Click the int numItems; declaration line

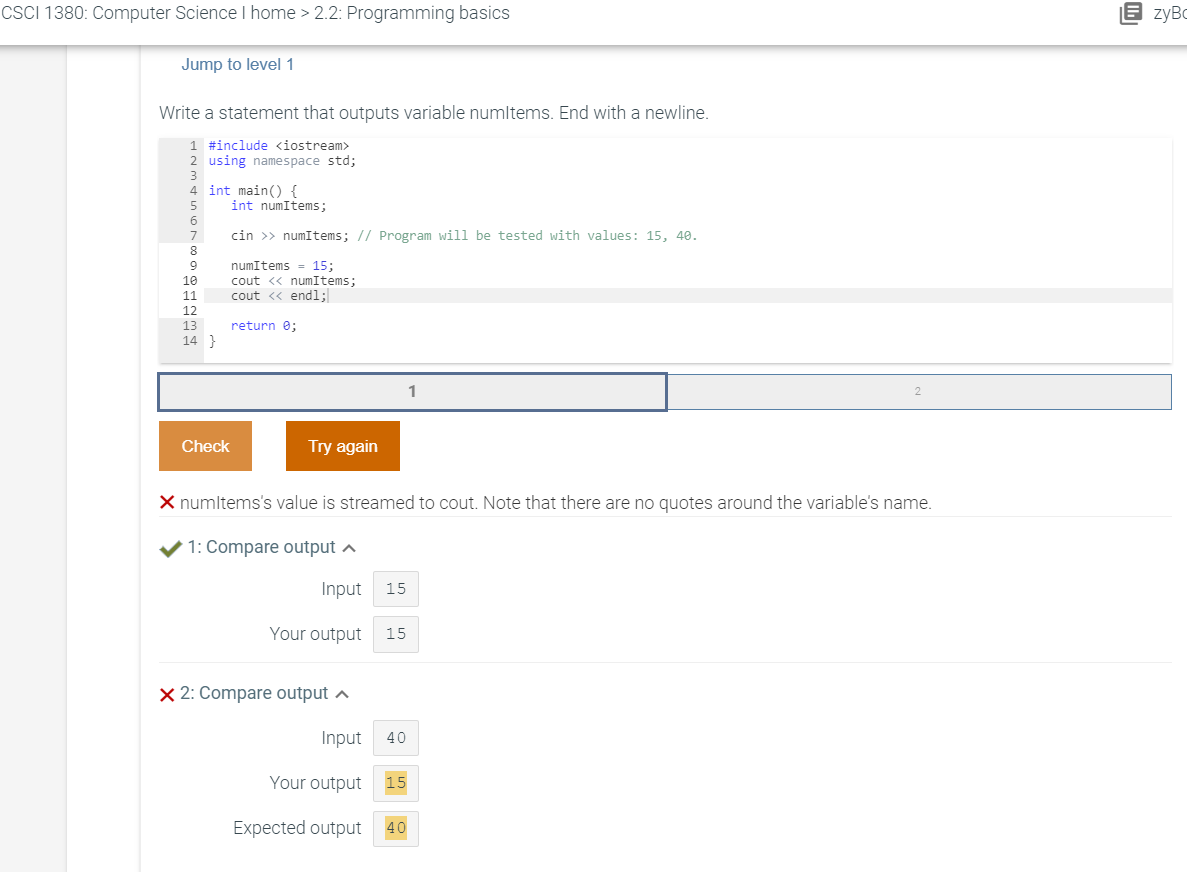click(279, 206)
